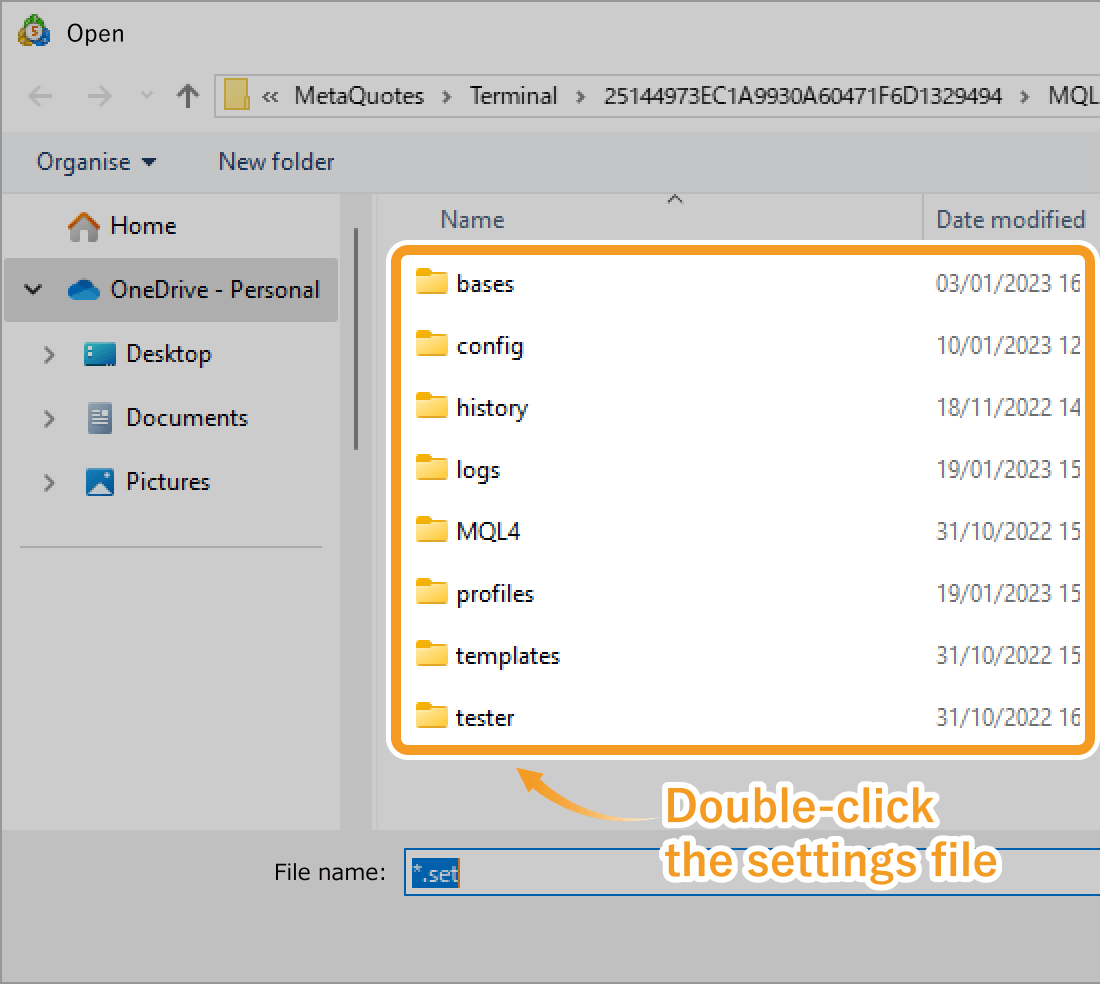Expand the Desktop tree item
This screenshot has height=984, width=1100.
click(49, 354)
